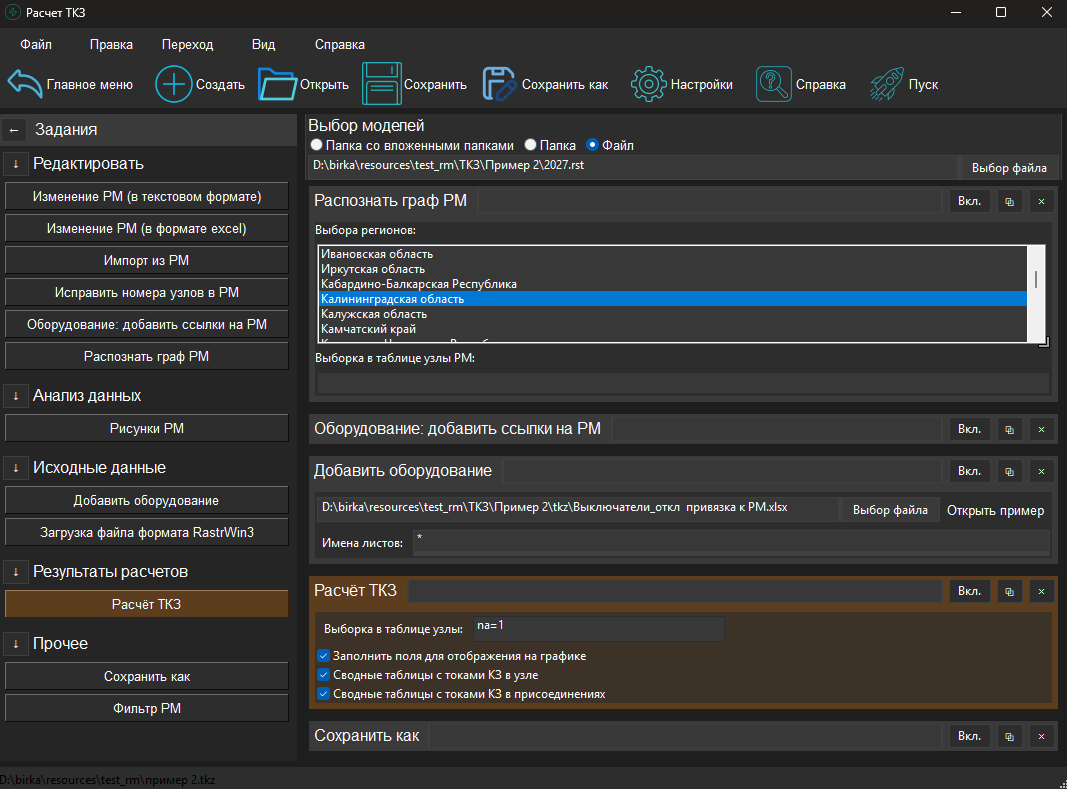The width and height of the screenshot is (1067, 789).
Task: Click the app icon in the title bar
Action: click(12, 12)
